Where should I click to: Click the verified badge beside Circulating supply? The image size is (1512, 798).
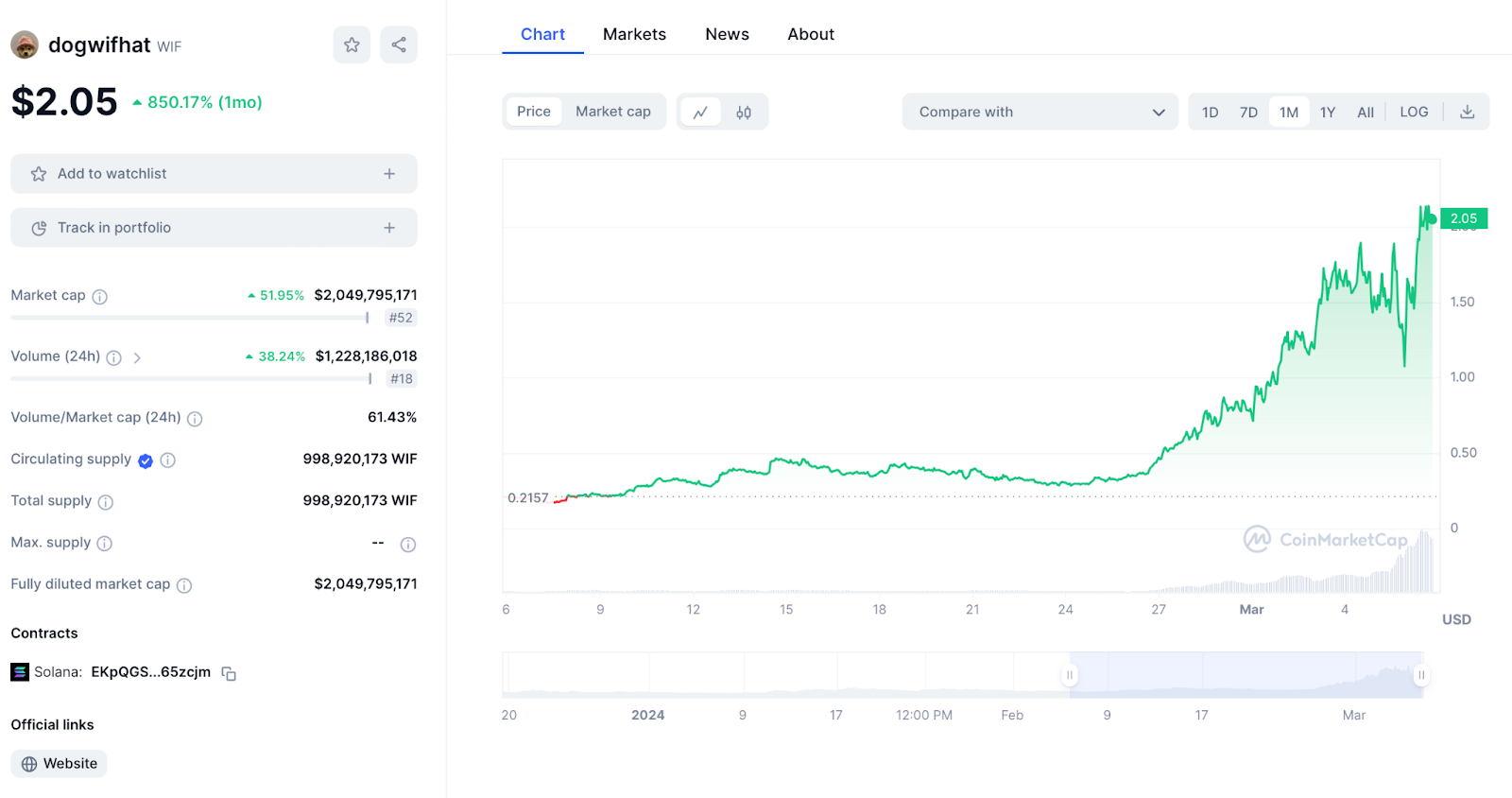[146, 460]
